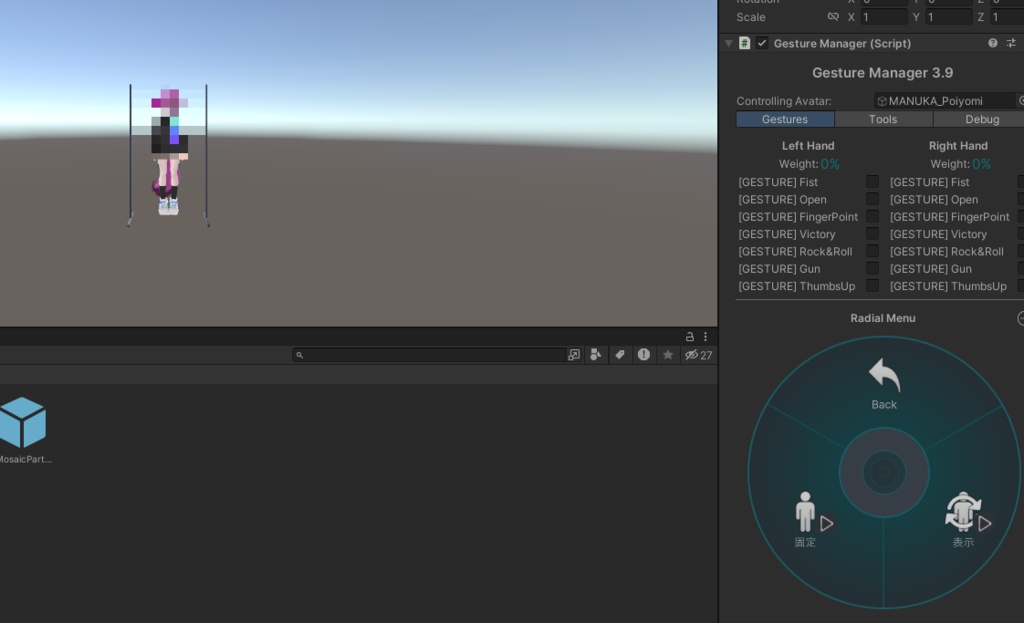Toggle Left Hand Fist gesture

(x=872, y=182)
